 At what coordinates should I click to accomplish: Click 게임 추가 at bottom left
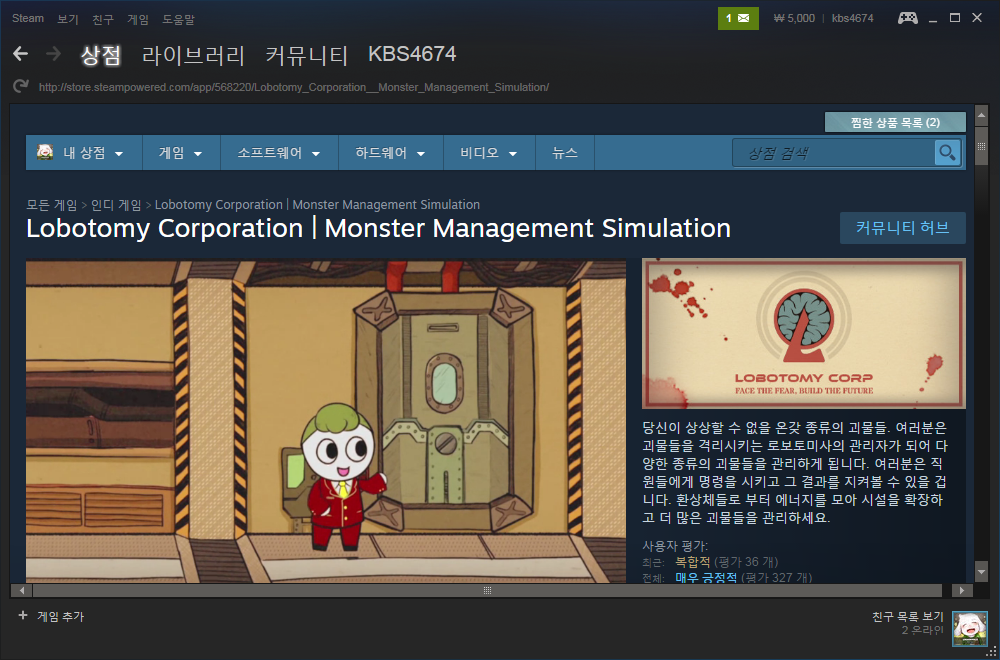[x=60, y=617]
